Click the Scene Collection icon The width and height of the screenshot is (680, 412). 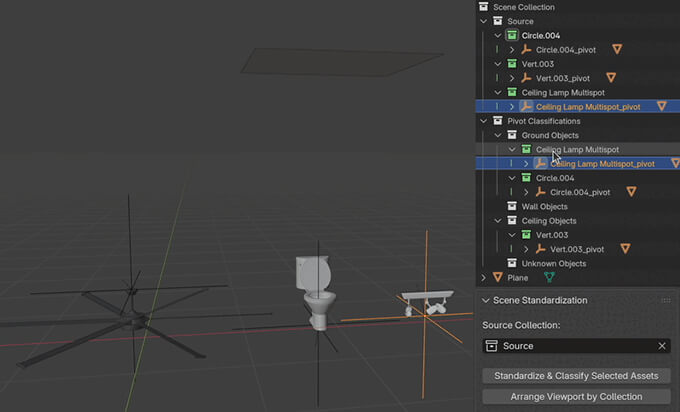[x=485, y=7]
